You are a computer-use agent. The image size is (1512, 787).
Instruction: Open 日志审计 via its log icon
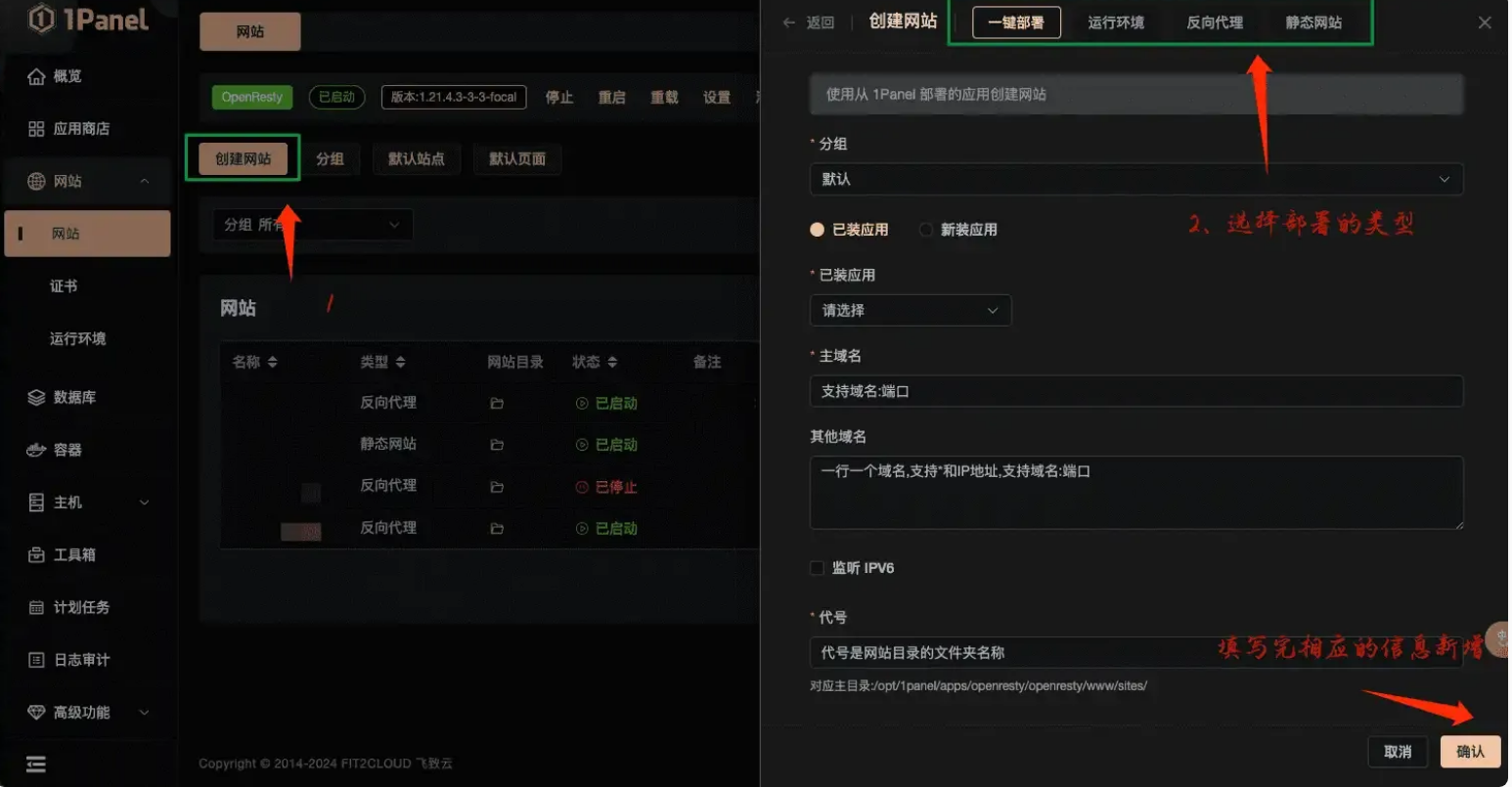tap(36, 661)
